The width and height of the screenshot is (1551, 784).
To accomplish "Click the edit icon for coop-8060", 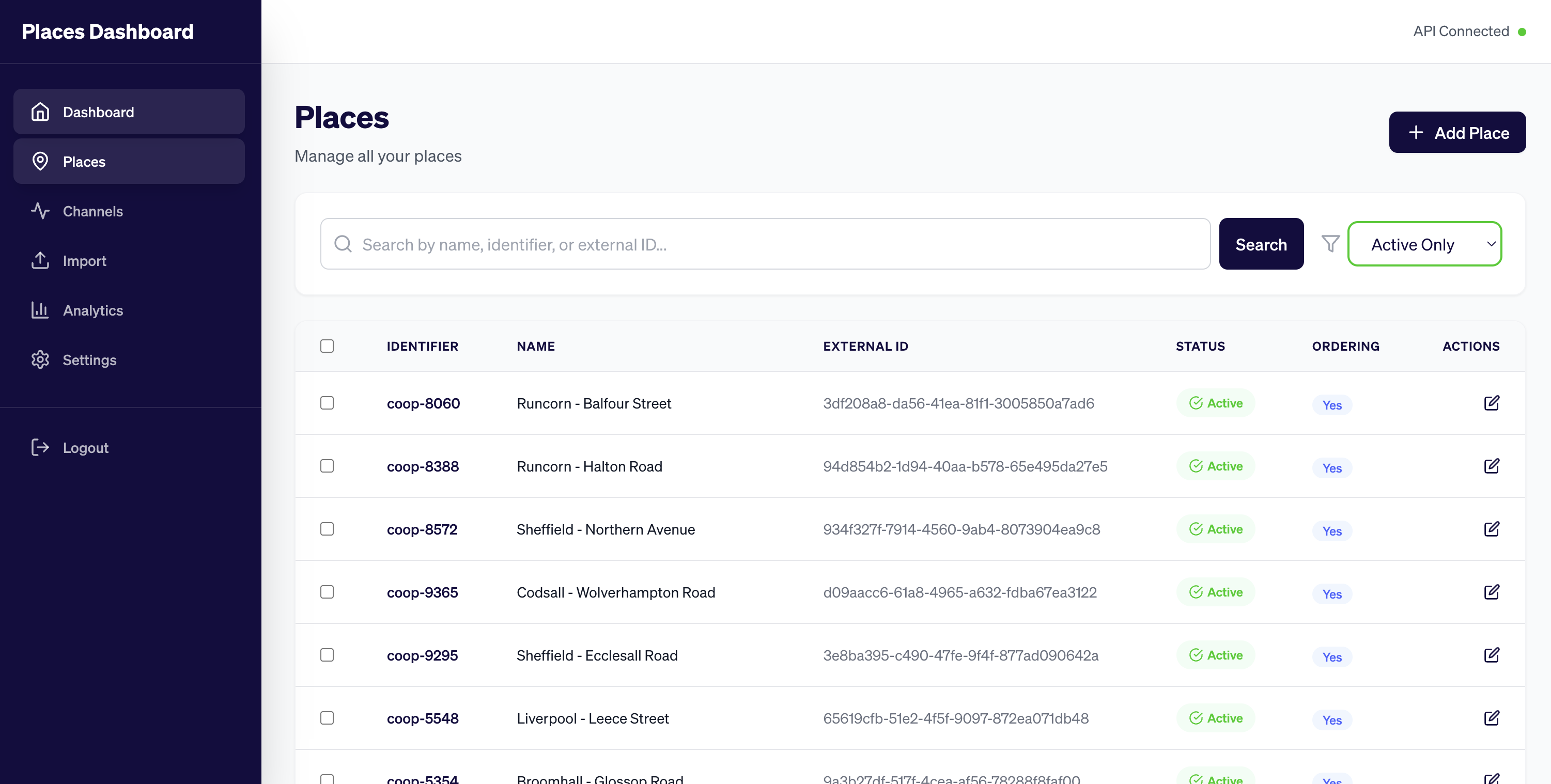I will (x=1493, y=403).
